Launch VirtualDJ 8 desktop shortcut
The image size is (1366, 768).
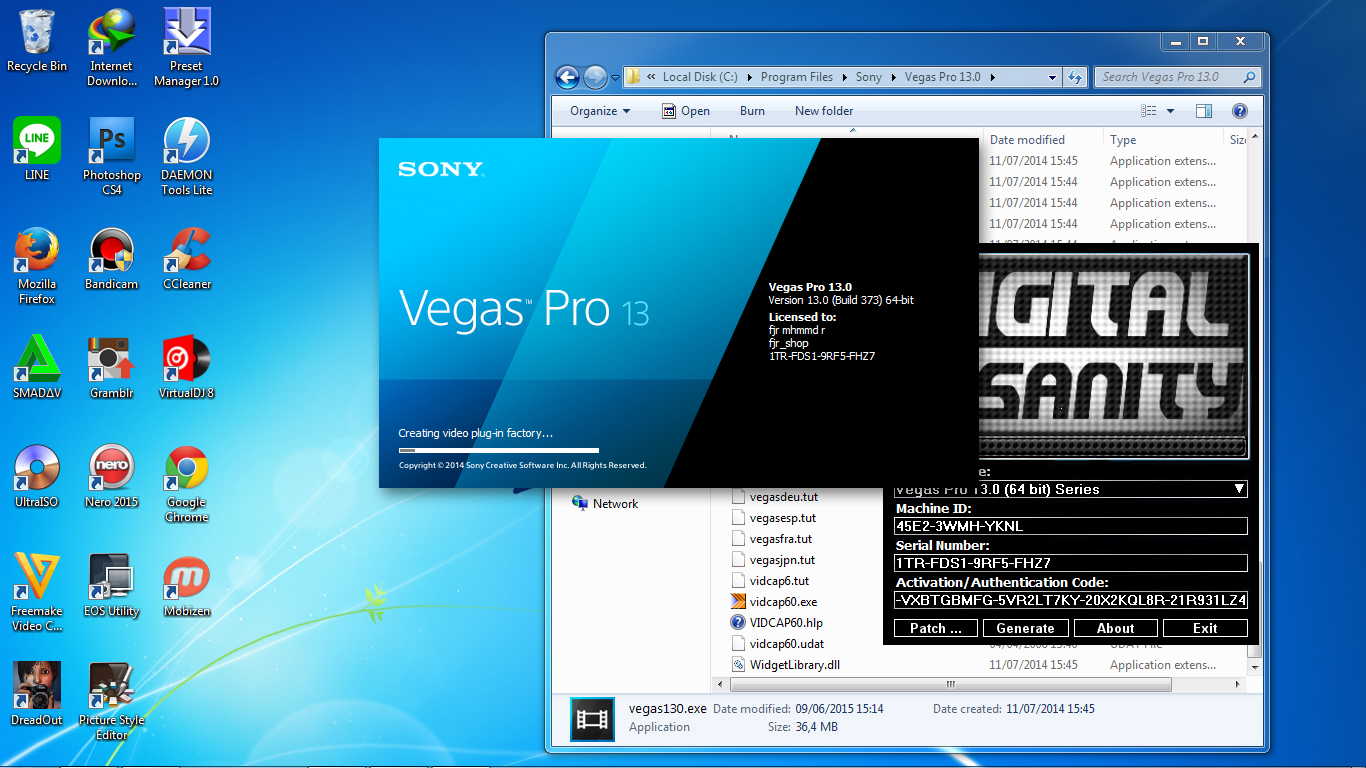[x=186, y=367]
